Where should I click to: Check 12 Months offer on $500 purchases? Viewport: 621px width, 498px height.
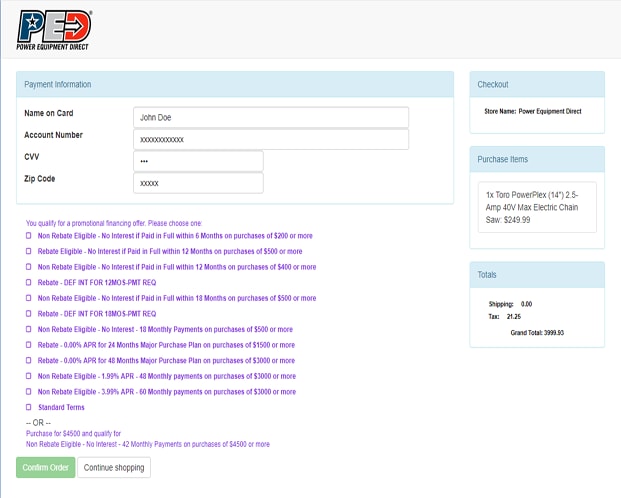point(29,252)
